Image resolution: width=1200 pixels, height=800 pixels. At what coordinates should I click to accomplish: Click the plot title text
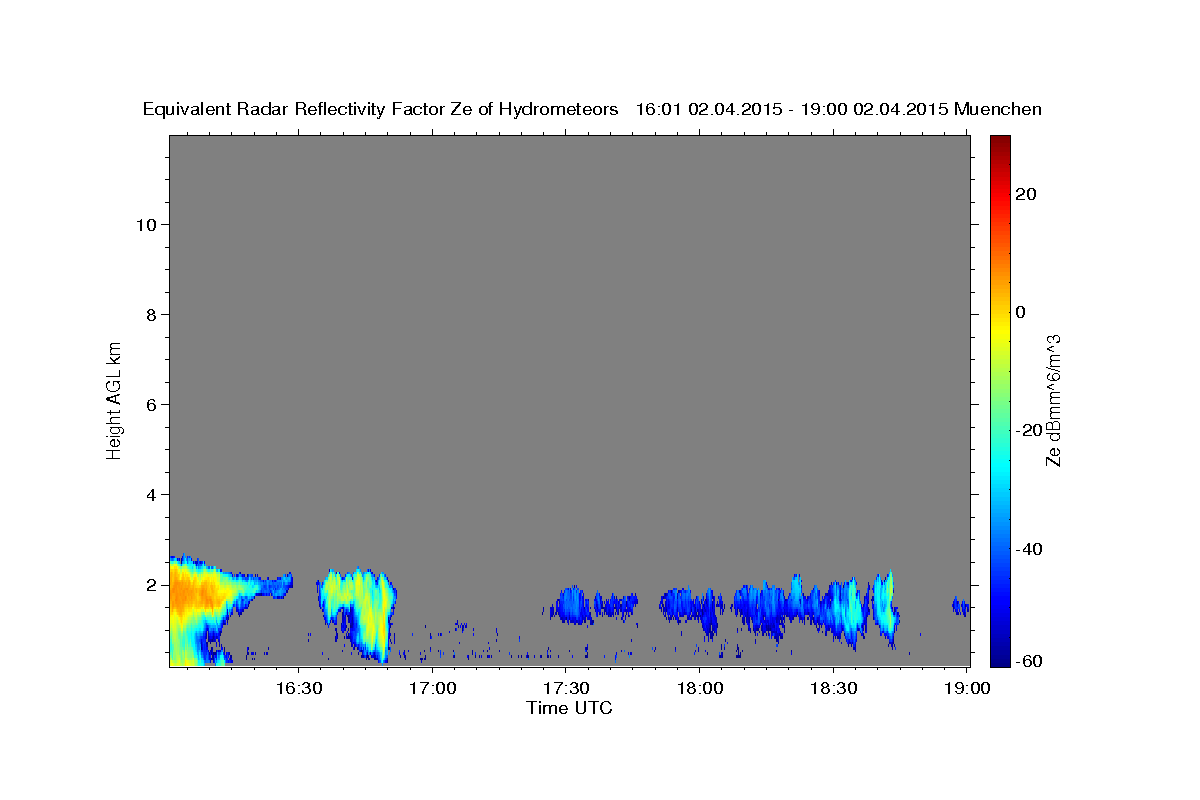pyautogui.click(x=592, y=109)
